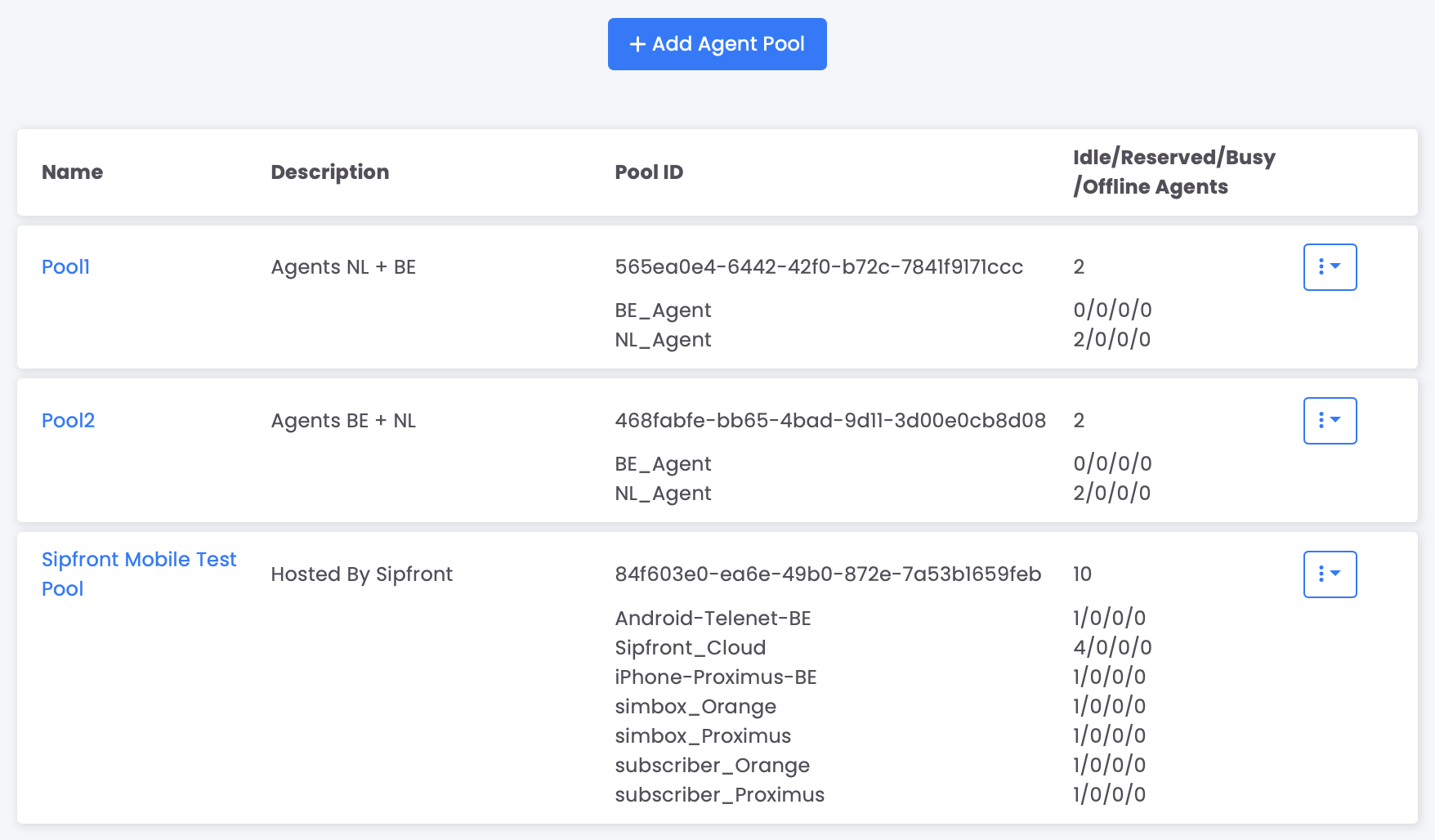
Task: Select the subscriber_Proximus agent entry
Action: [x=719, y=795]
